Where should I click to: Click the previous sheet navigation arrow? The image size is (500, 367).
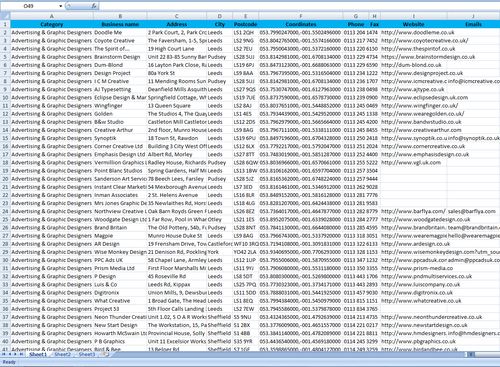pos(10,354)
